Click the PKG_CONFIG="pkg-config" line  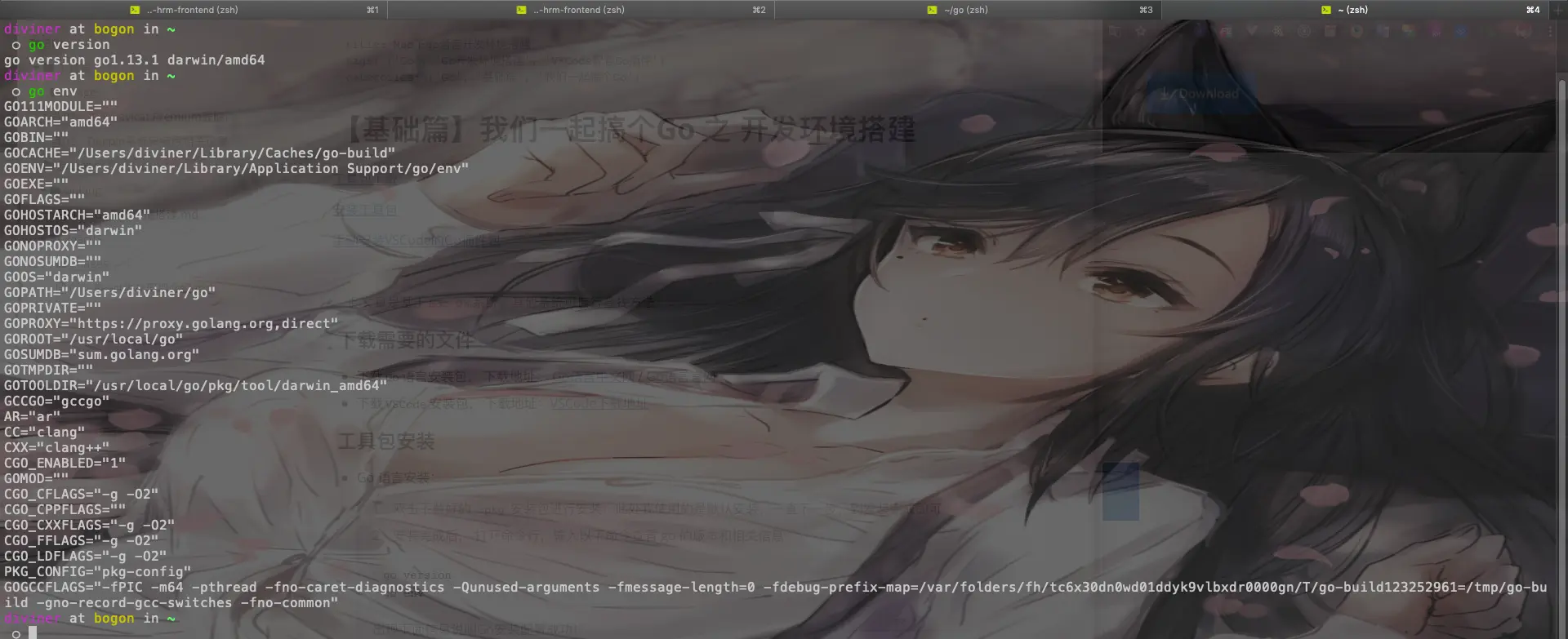(97, 572)
